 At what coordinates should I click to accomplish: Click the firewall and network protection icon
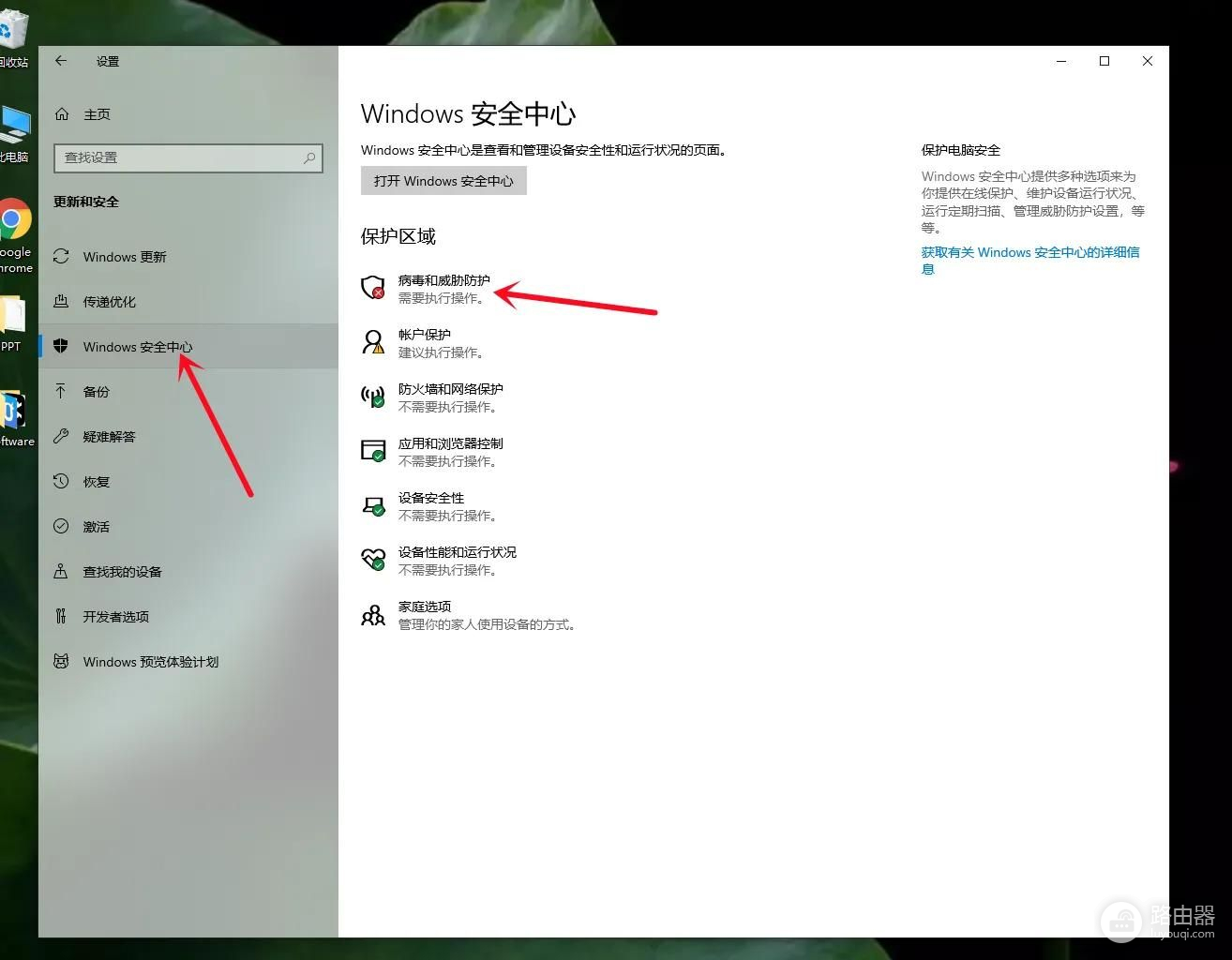(373, 397)
